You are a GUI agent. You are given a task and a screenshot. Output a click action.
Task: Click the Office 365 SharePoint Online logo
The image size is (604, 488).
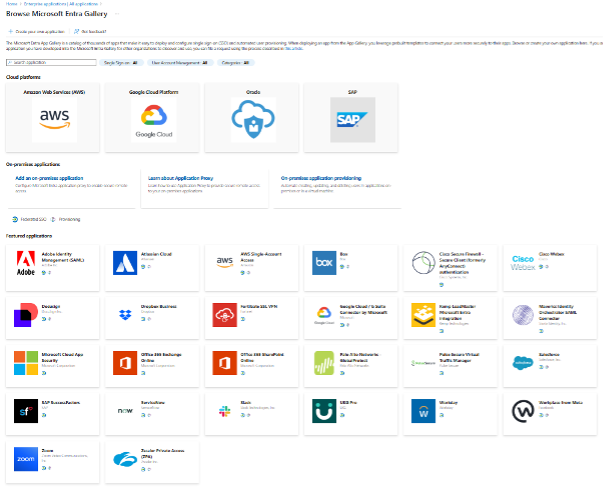[x=225, y=363]
